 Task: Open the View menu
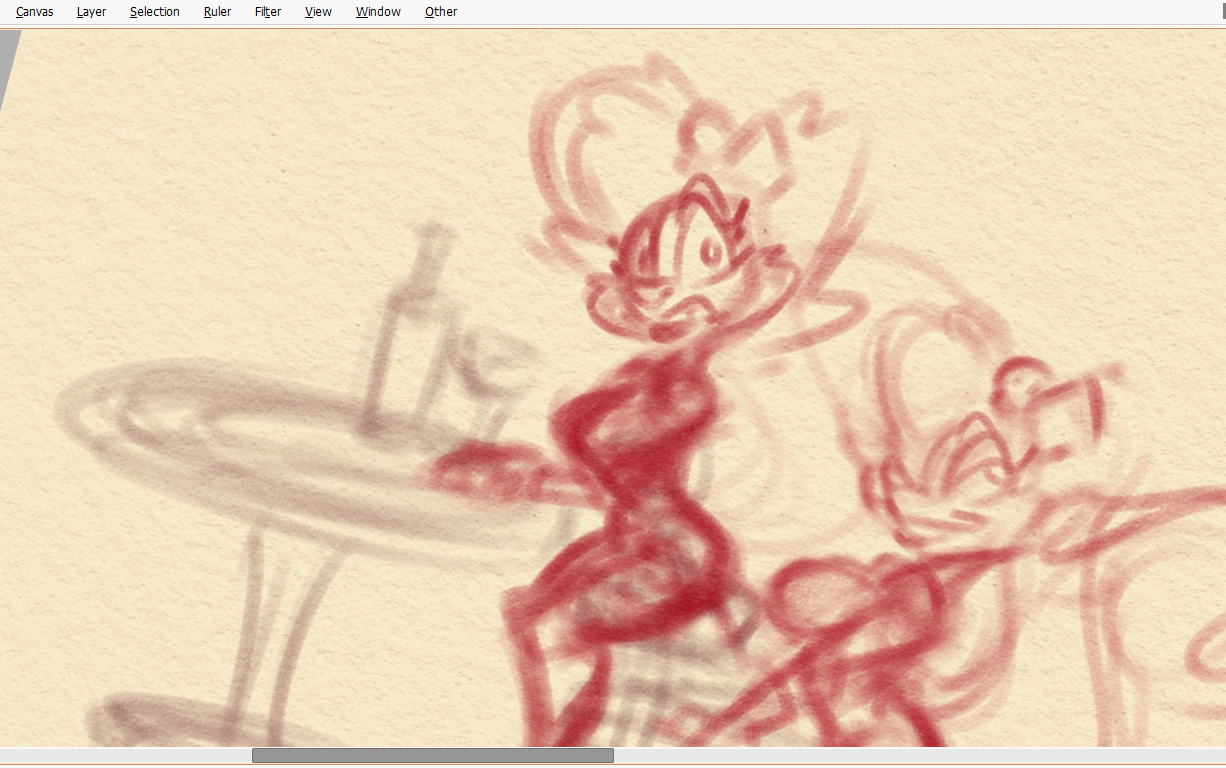tap(318, 12)
